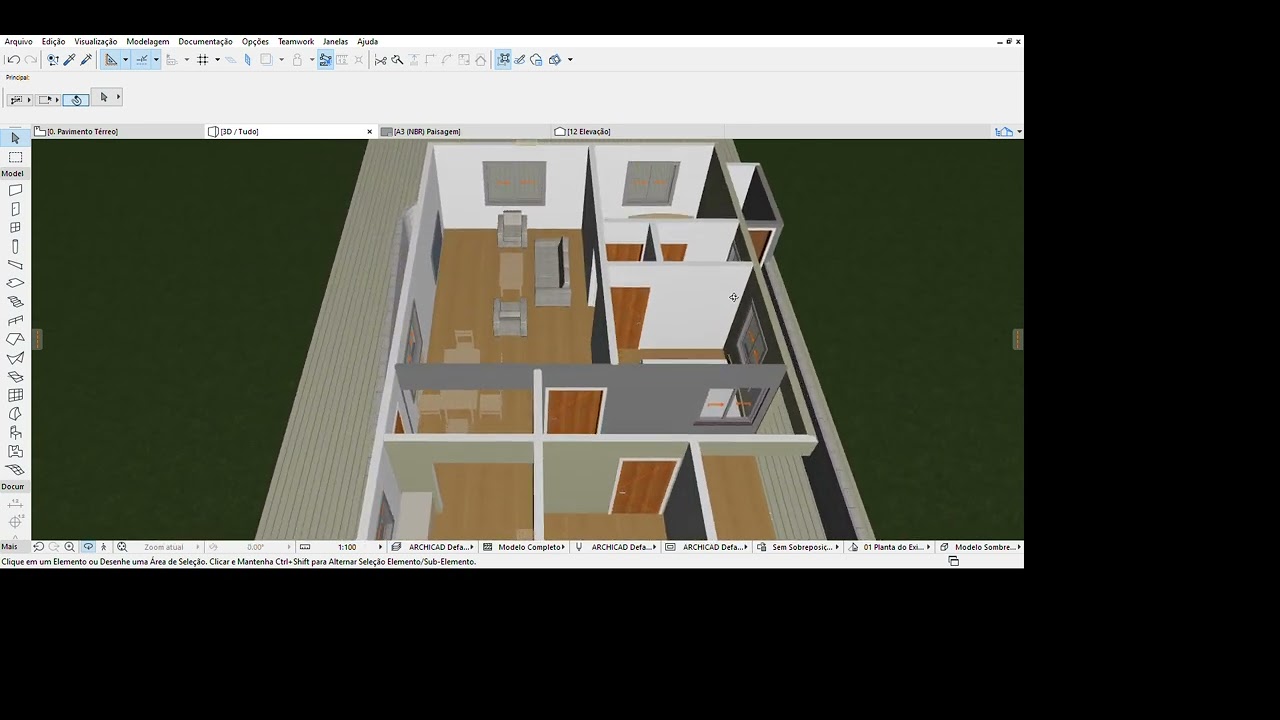This screenshot has width=1280, height=720.
Task: Select the Beam tool
Action: coord(15,265)
